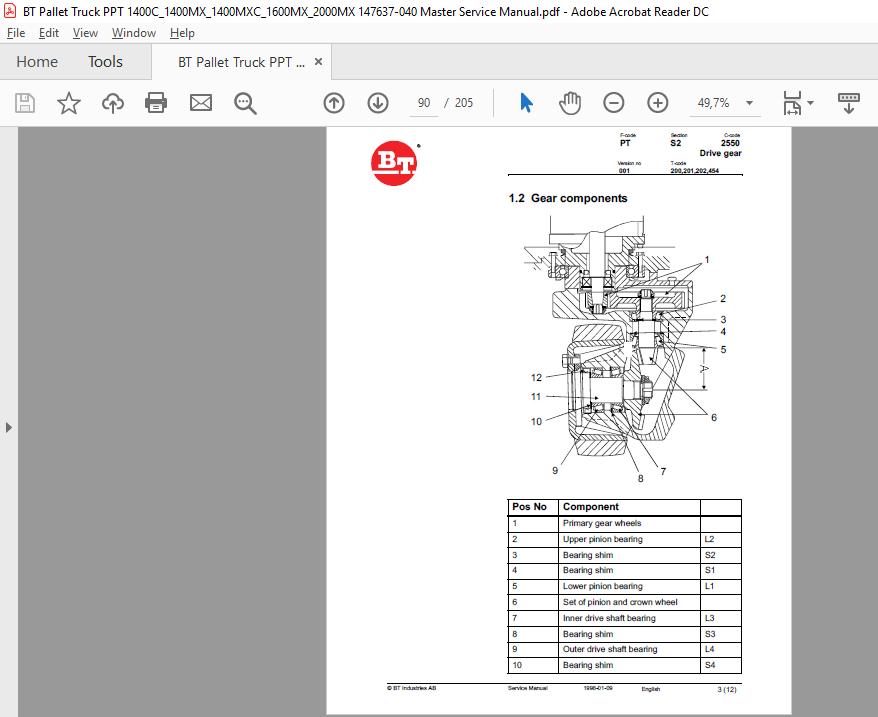
Task: Click callout number 12 on the diagram
Action: coord(536,378)
